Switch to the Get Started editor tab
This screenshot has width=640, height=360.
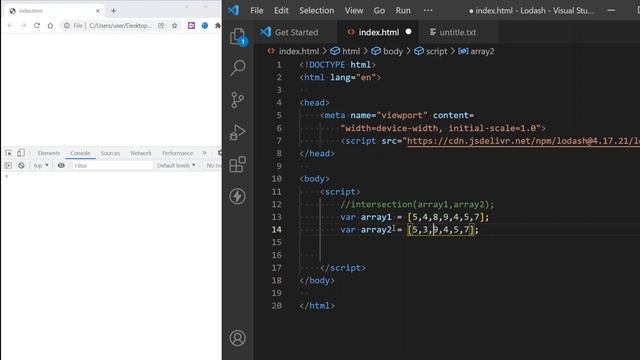pos(296,32)
